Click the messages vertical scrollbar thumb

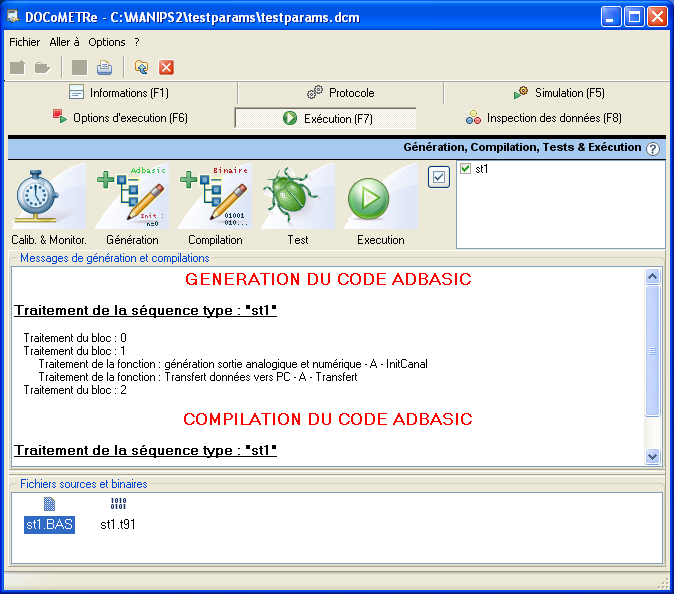653,351
